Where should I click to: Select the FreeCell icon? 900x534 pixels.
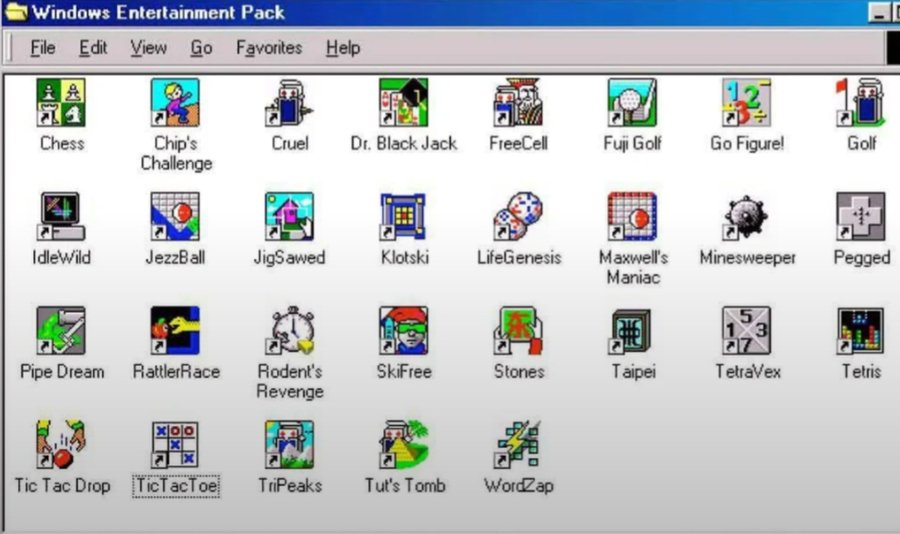pos(518,103)
